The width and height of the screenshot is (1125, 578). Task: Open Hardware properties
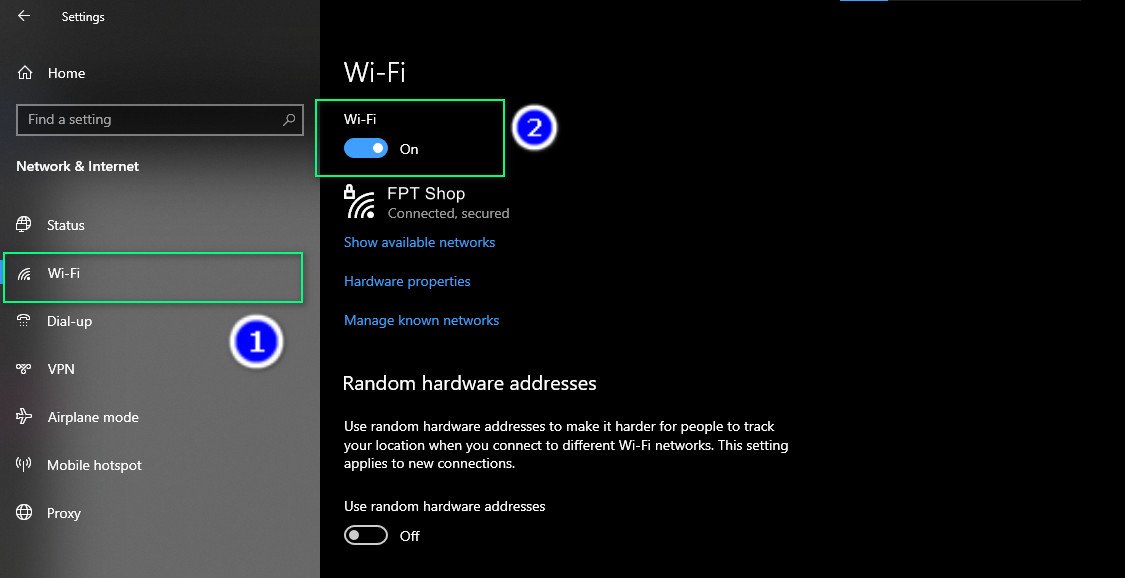(406, 281)
